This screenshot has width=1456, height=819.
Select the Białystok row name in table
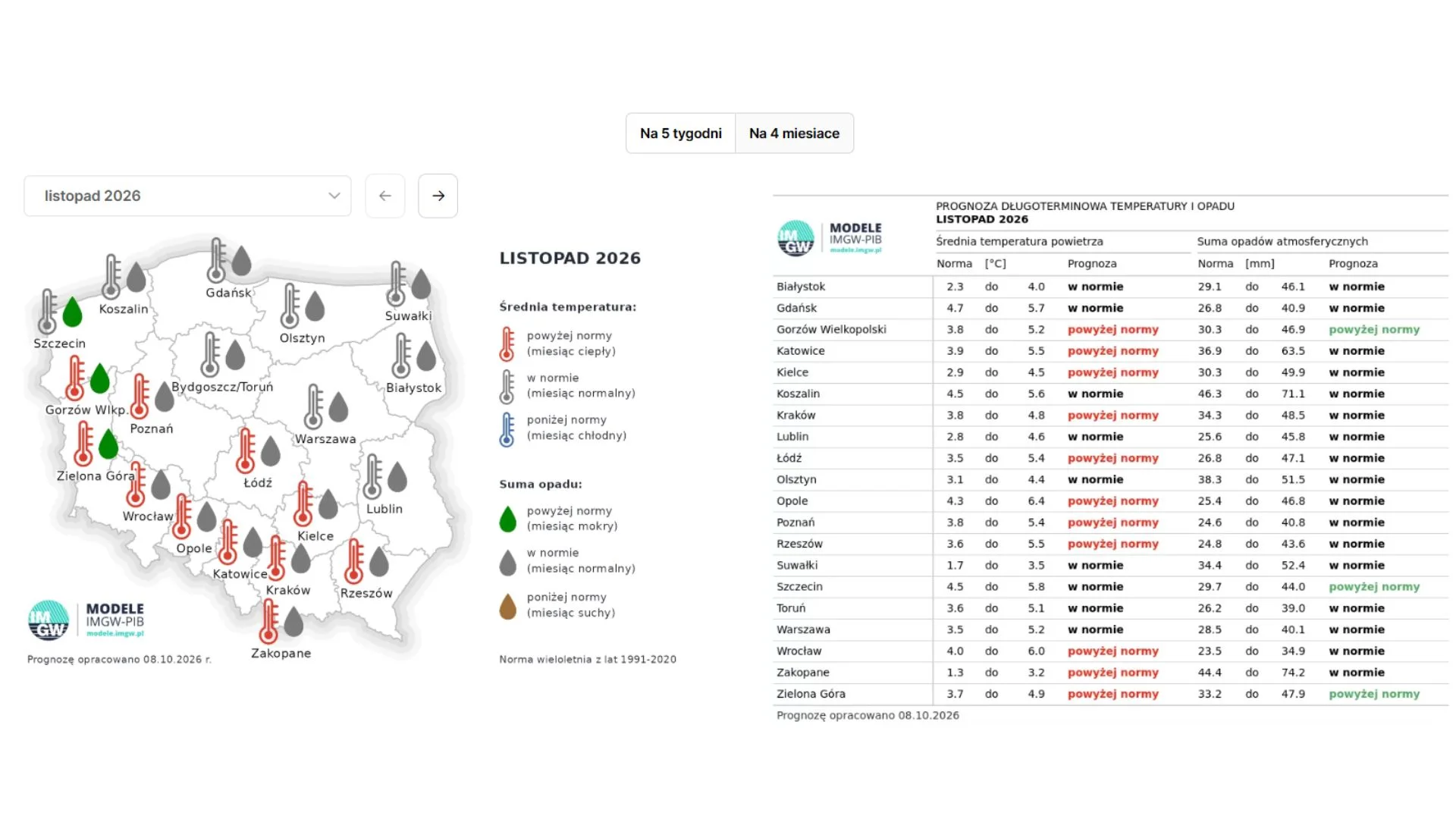click(x=801, y=287)
